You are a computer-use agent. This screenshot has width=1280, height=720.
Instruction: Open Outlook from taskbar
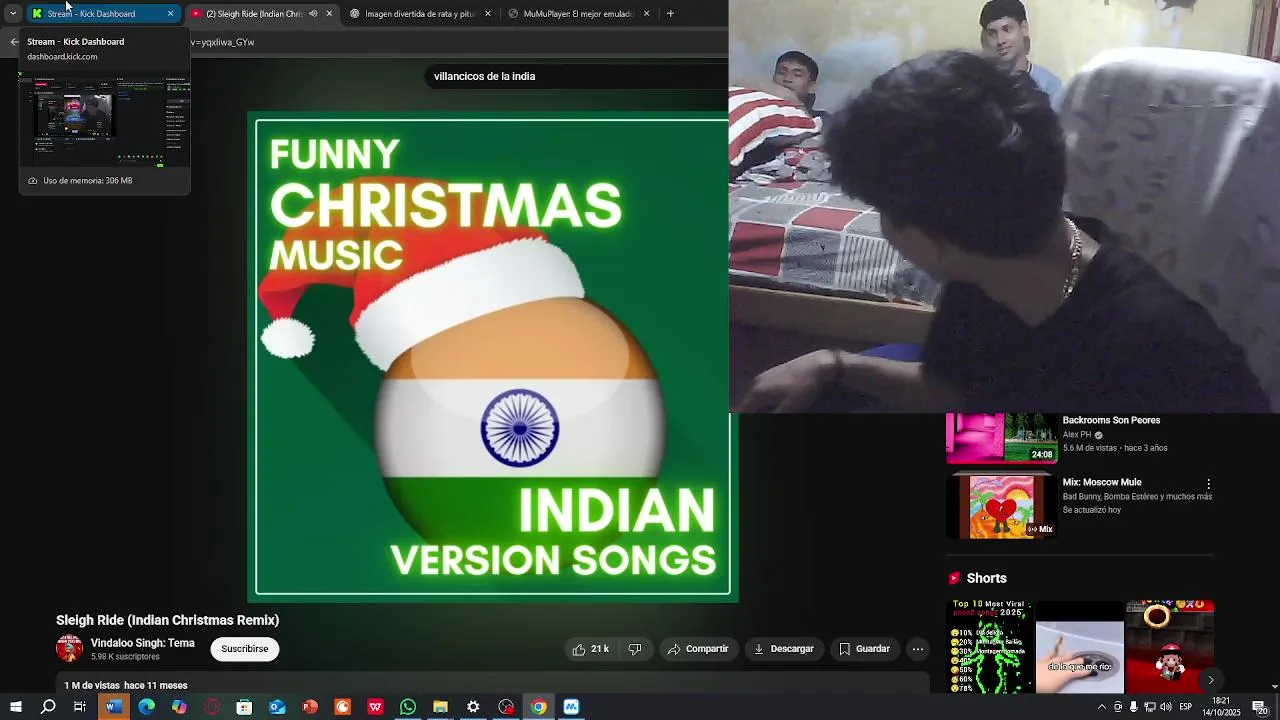coord(277,707)
